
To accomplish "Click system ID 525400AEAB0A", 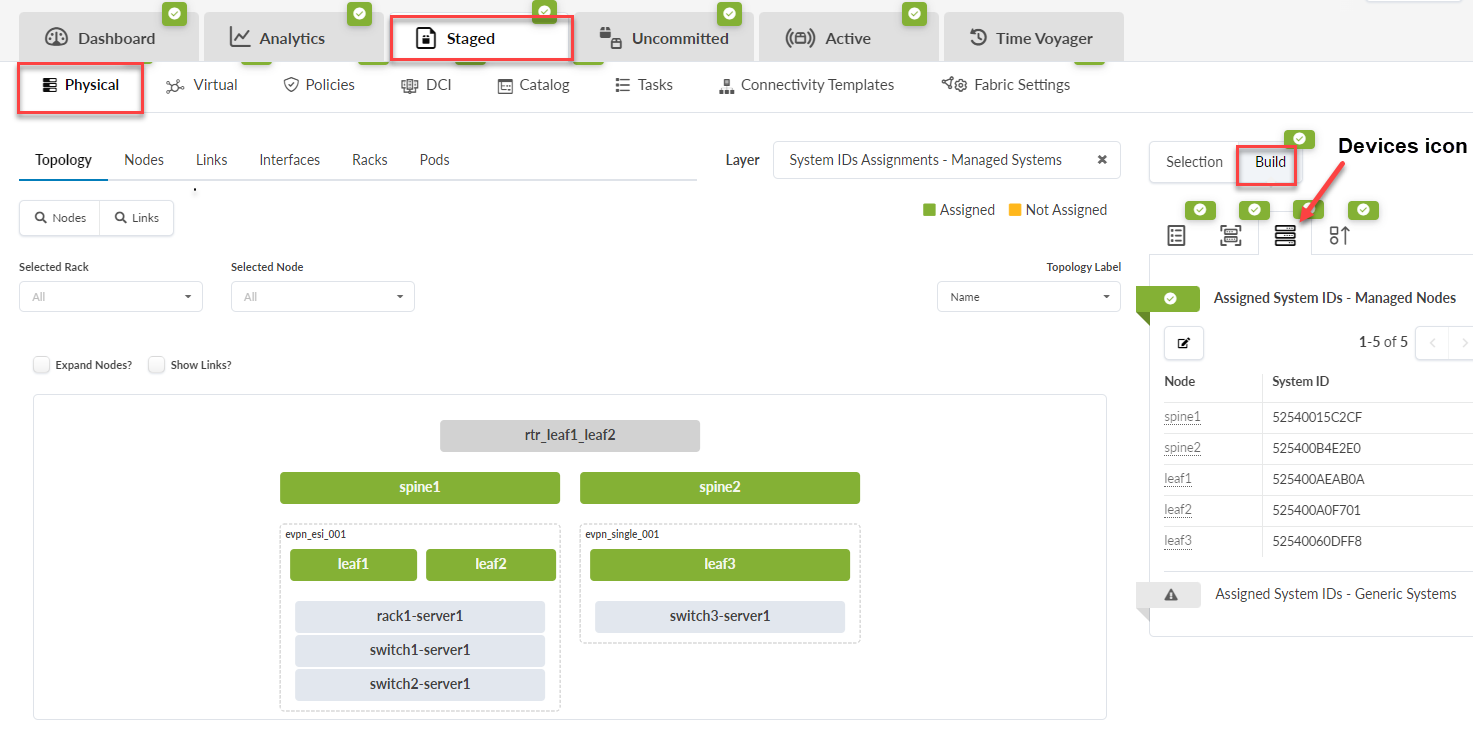I will (x=1318, y=479).
